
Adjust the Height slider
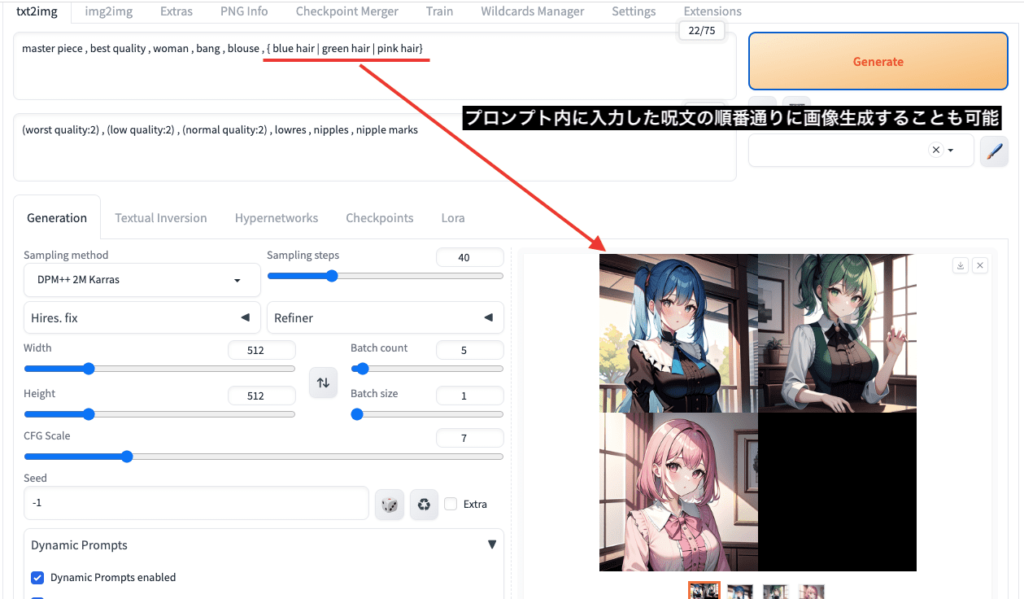coord(159,414)
